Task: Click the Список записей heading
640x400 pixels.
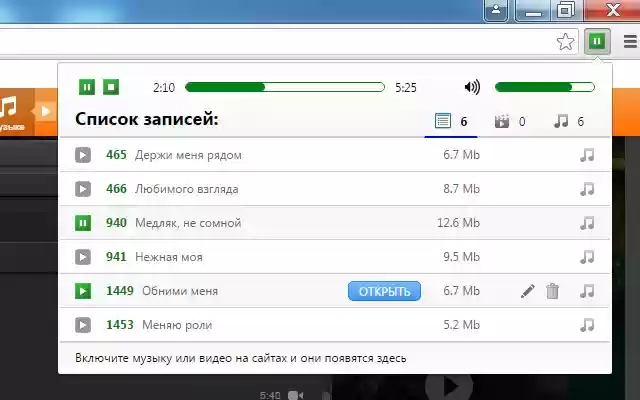Action: 147,119
